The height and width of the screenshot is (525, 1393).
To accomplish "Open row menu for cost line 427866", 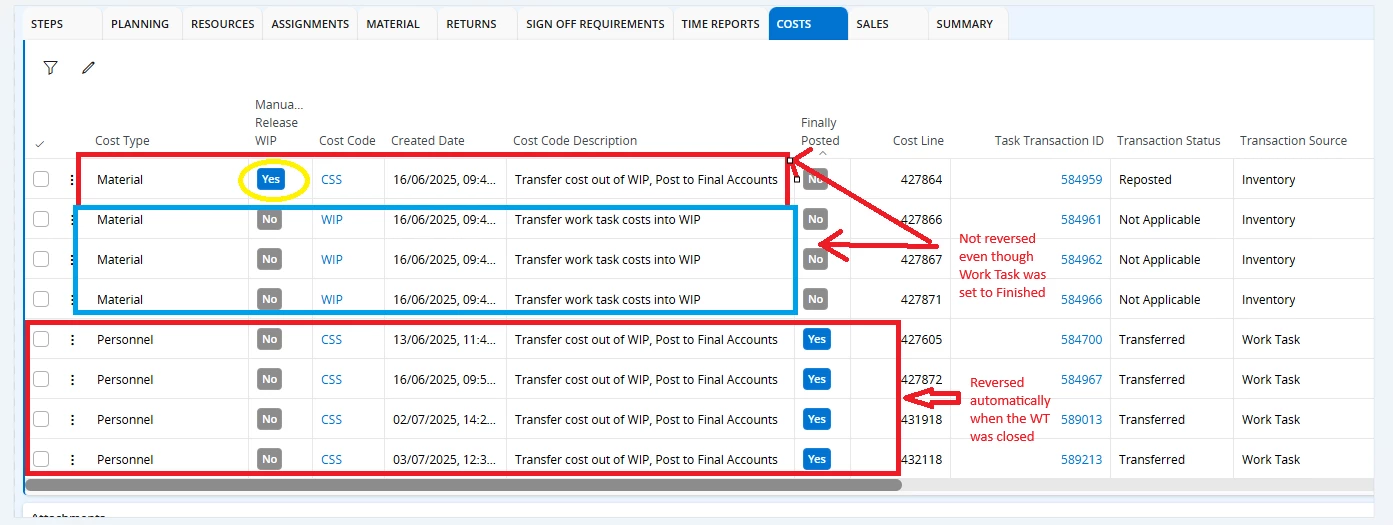I will pos(72,220).
